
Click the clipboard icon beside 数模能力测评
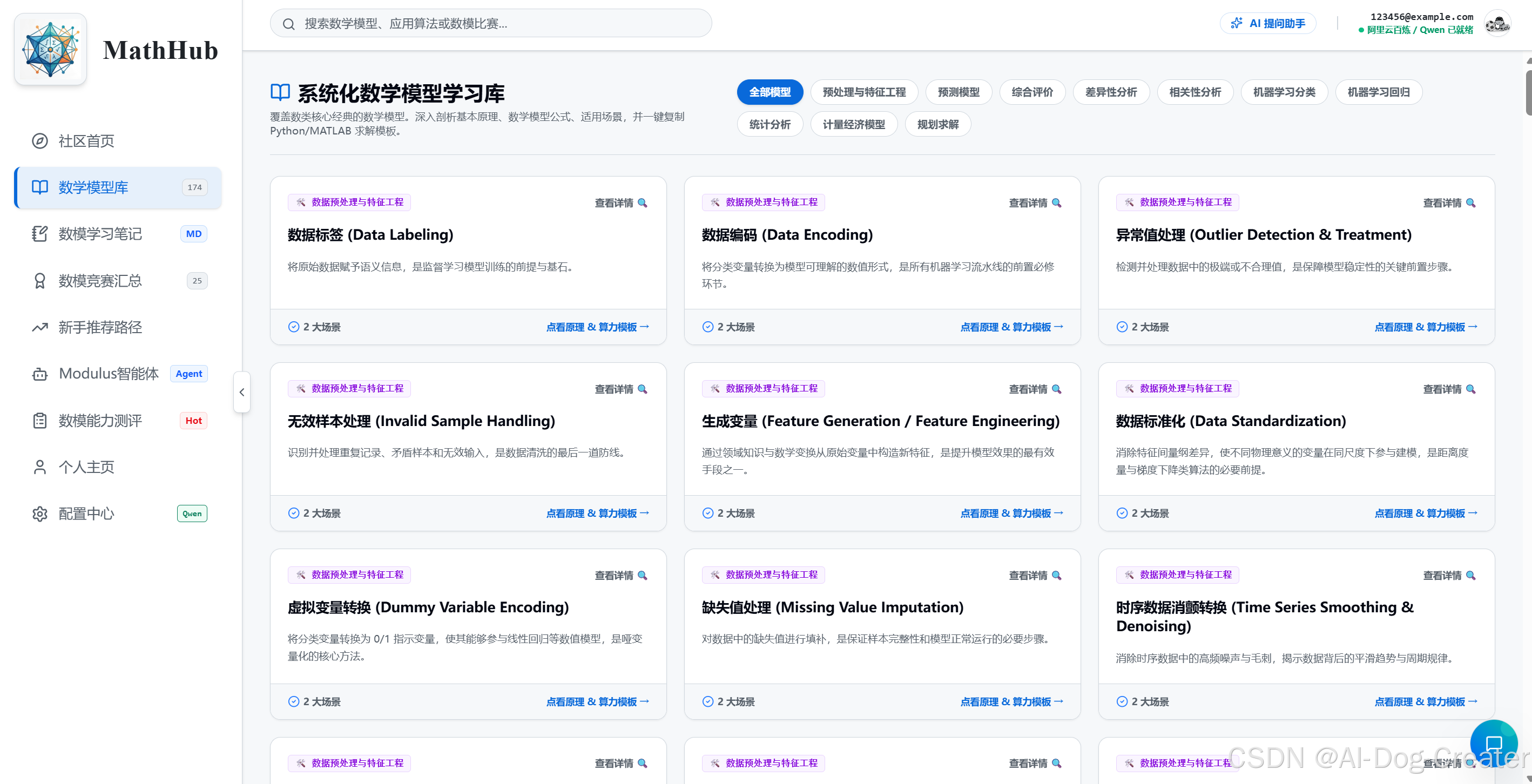(40, 421)
